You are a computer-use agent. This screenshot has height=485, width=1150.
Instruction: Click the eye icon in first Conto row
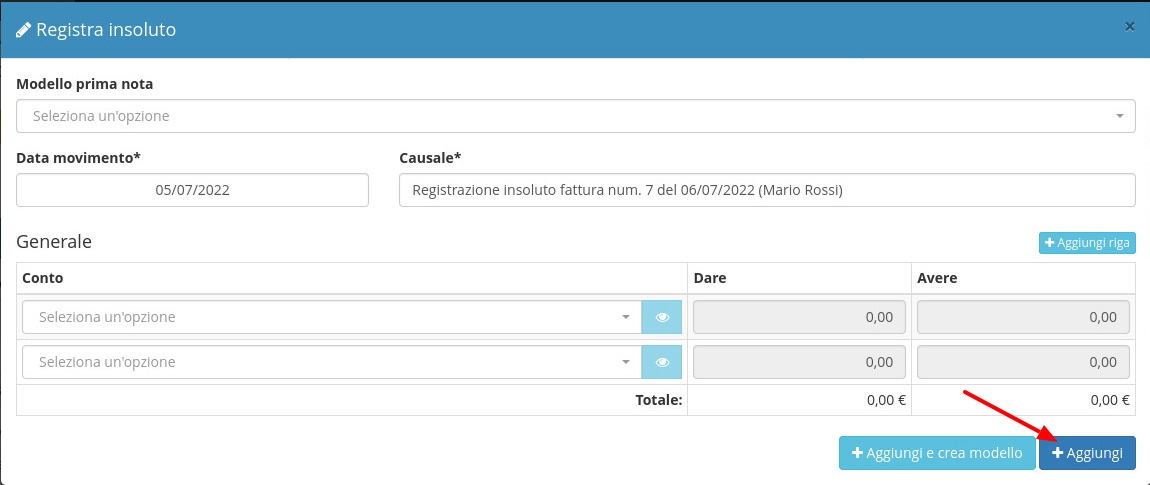point(661,317)
